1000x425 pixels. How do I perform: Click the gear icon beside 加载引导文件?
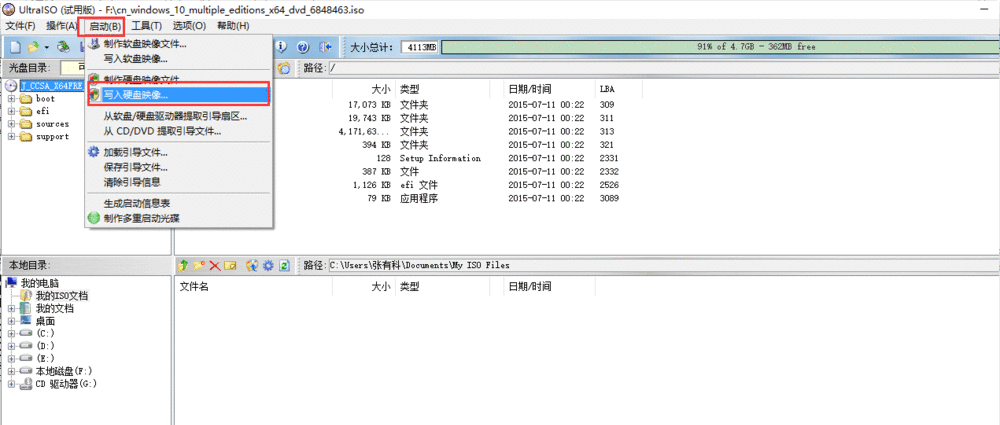click(94, 153)
